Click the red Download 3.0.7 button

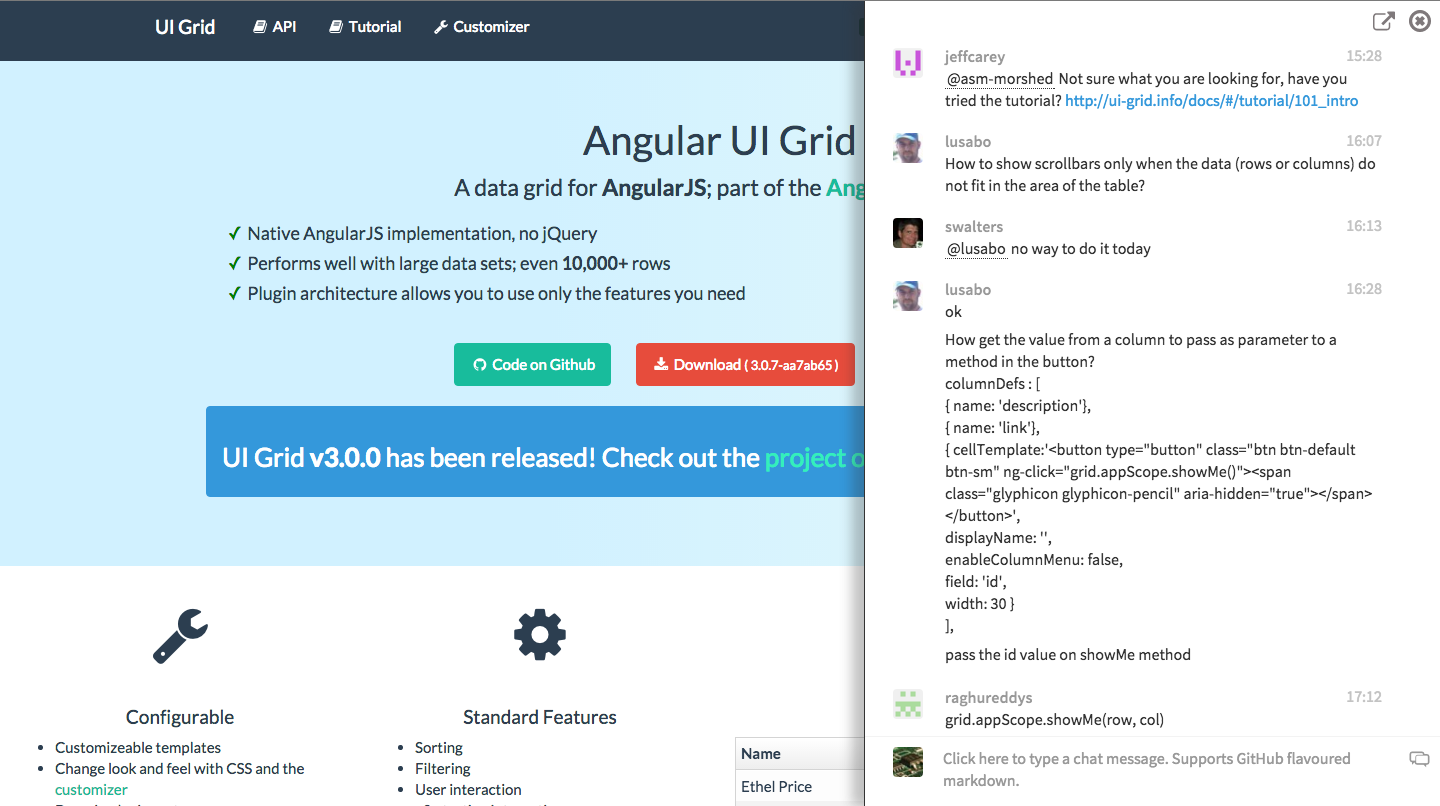(x=745, y=365)
